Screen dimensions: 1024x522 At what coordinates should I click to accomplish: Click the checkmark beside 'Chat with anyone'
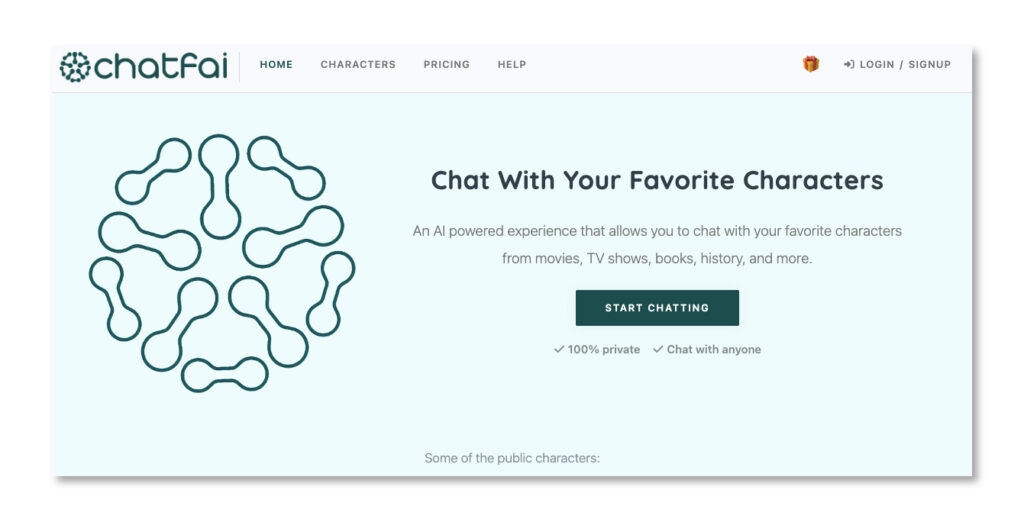658,350
